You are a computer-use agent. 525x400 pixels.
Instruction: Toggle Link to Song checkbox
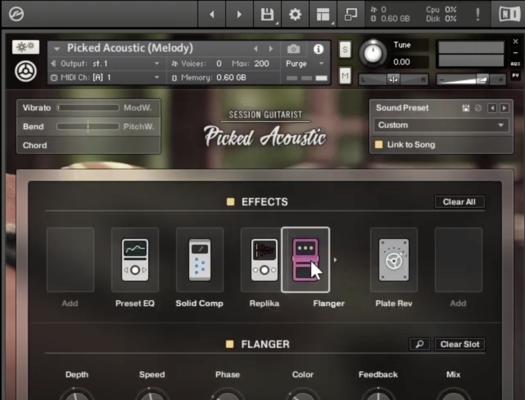click(379, 145)
